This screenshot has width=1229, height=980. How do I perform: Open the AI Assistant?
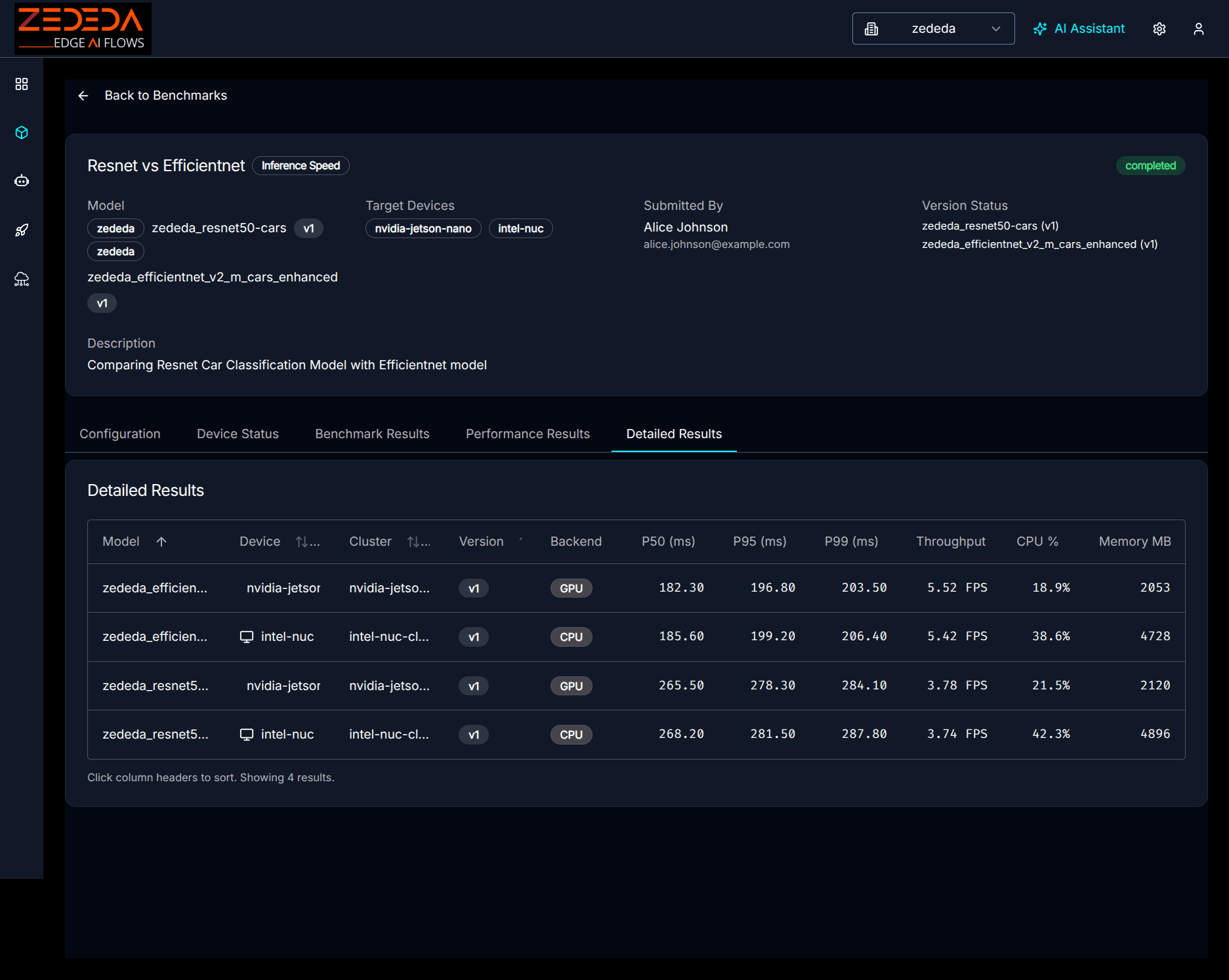(x=1079, y=29)
